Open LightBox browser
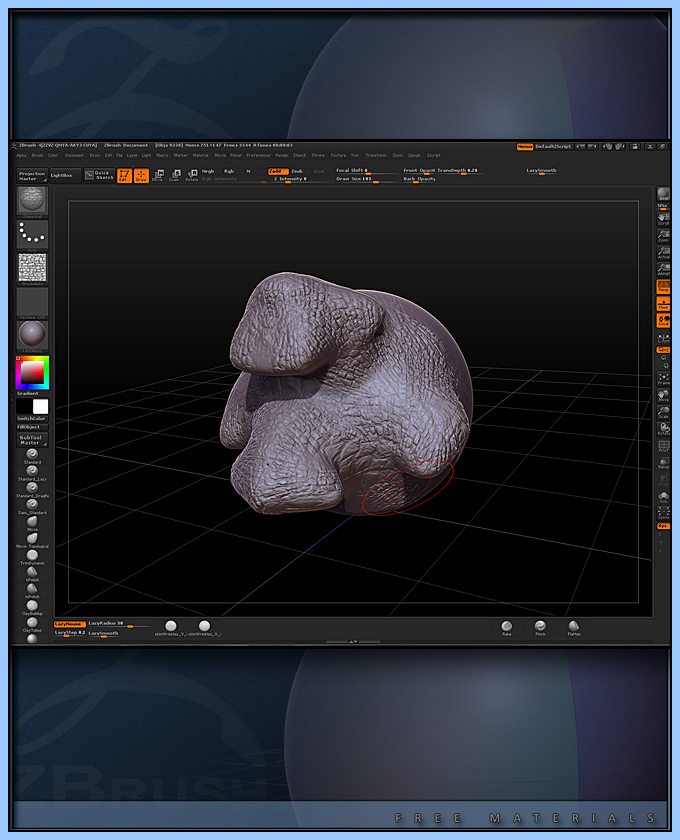This screenshot has height=840, width=680. click(65, 176)
